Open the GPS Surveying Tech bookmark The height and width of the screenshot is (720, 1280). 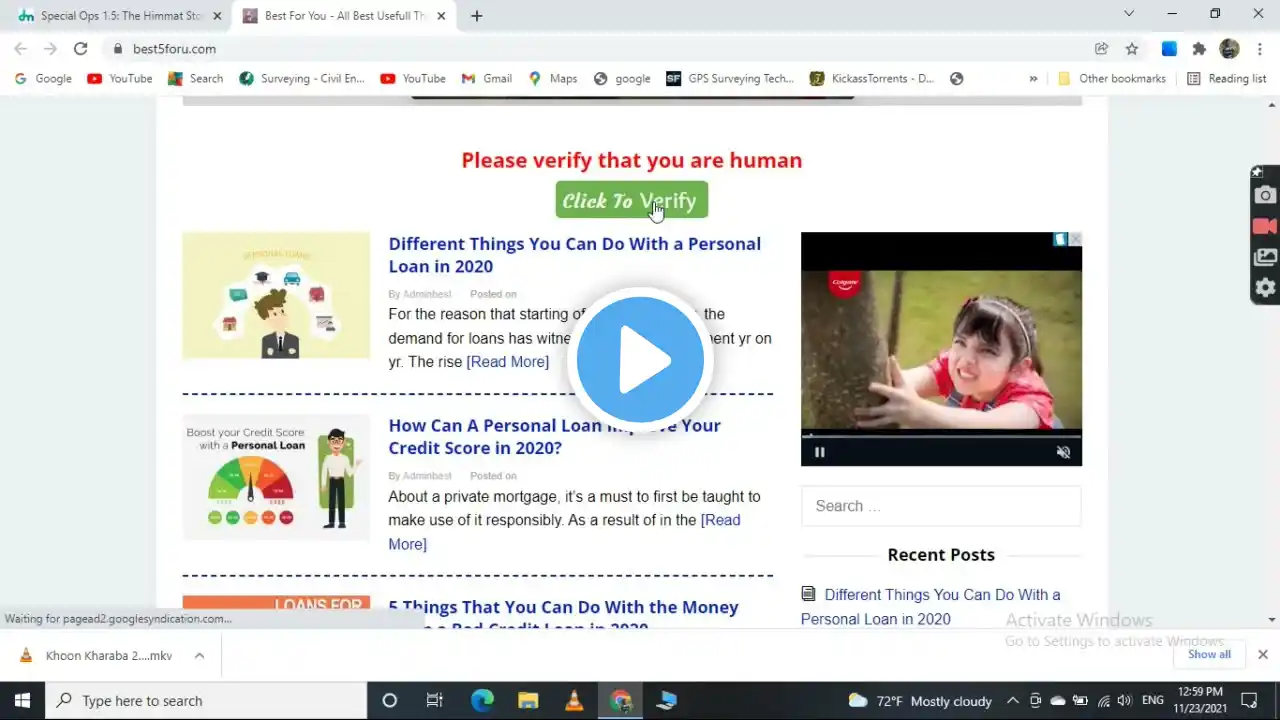click(730, 79)
